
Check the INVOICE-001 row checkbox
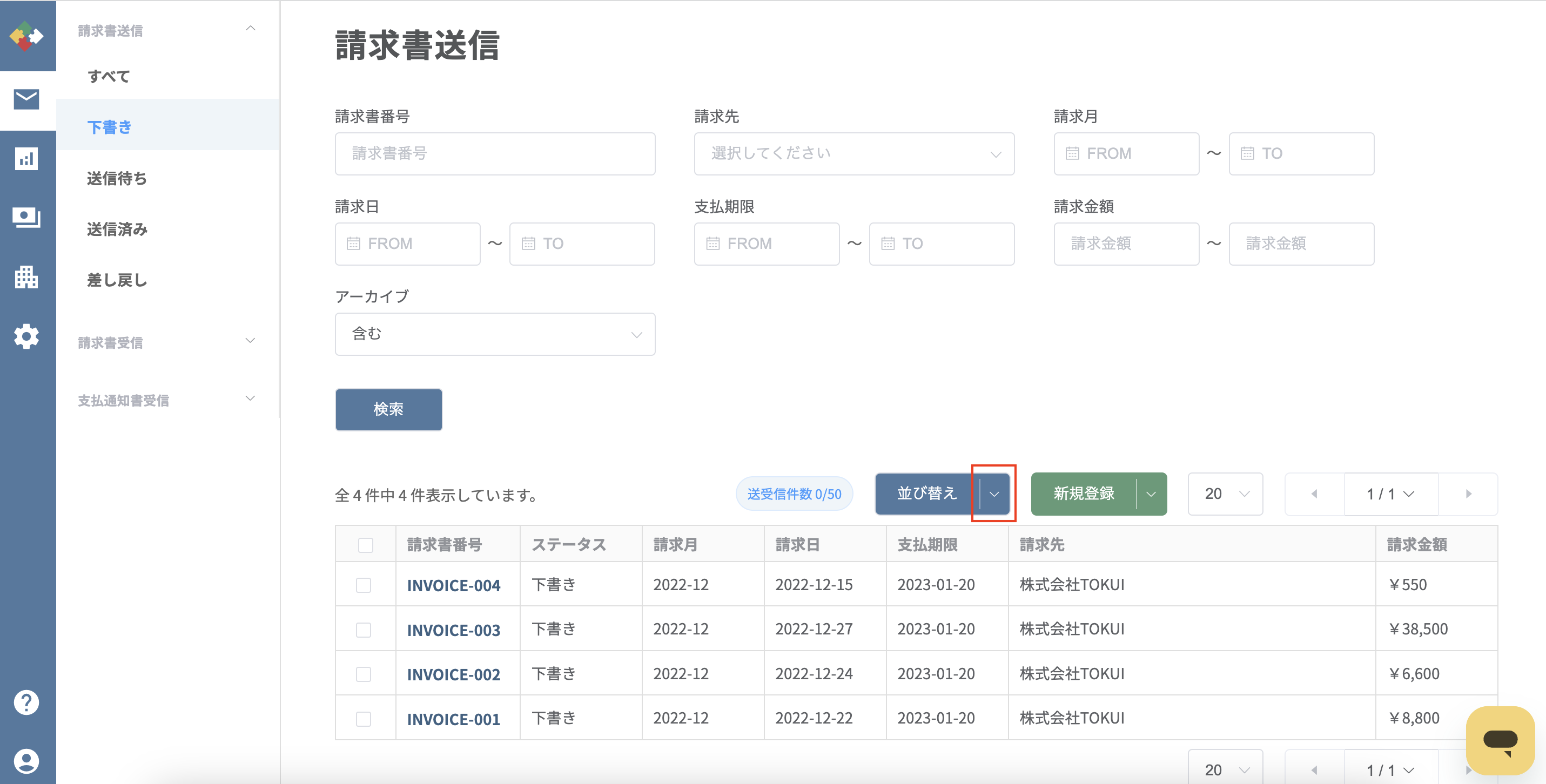[x=364, y=719]
